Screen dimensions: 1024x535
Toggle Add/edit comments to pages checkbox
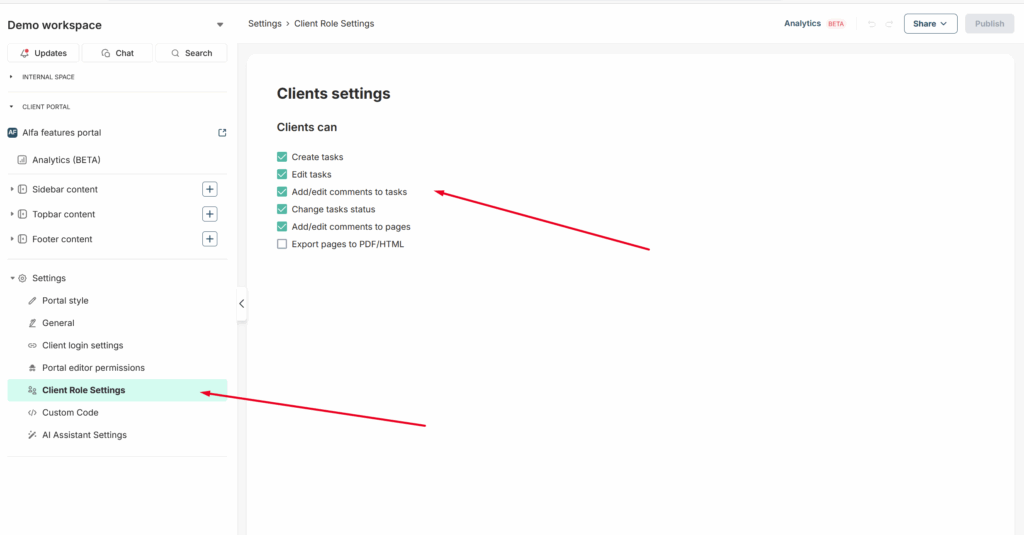(x=282, y=227)
